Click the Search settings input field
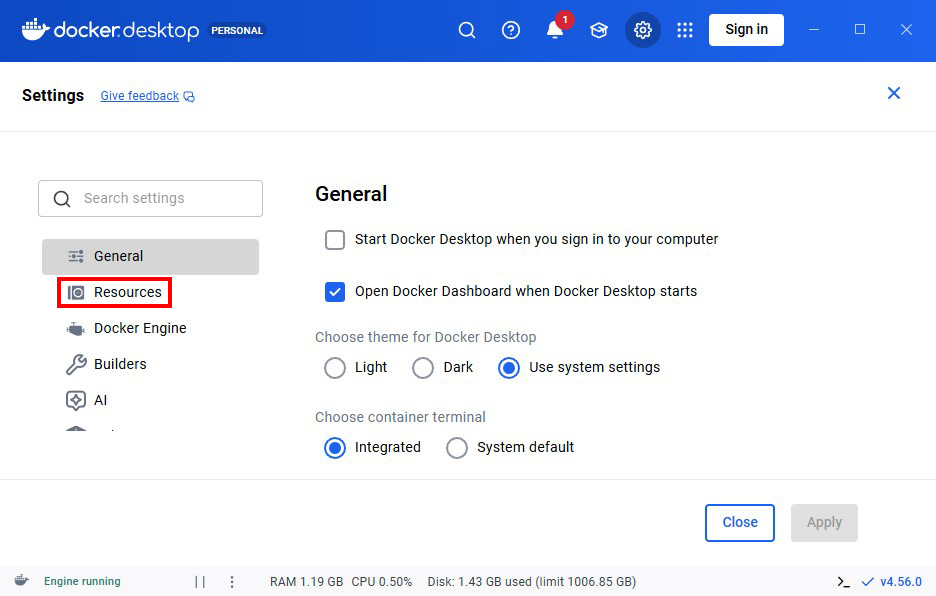 pos(150,198)
